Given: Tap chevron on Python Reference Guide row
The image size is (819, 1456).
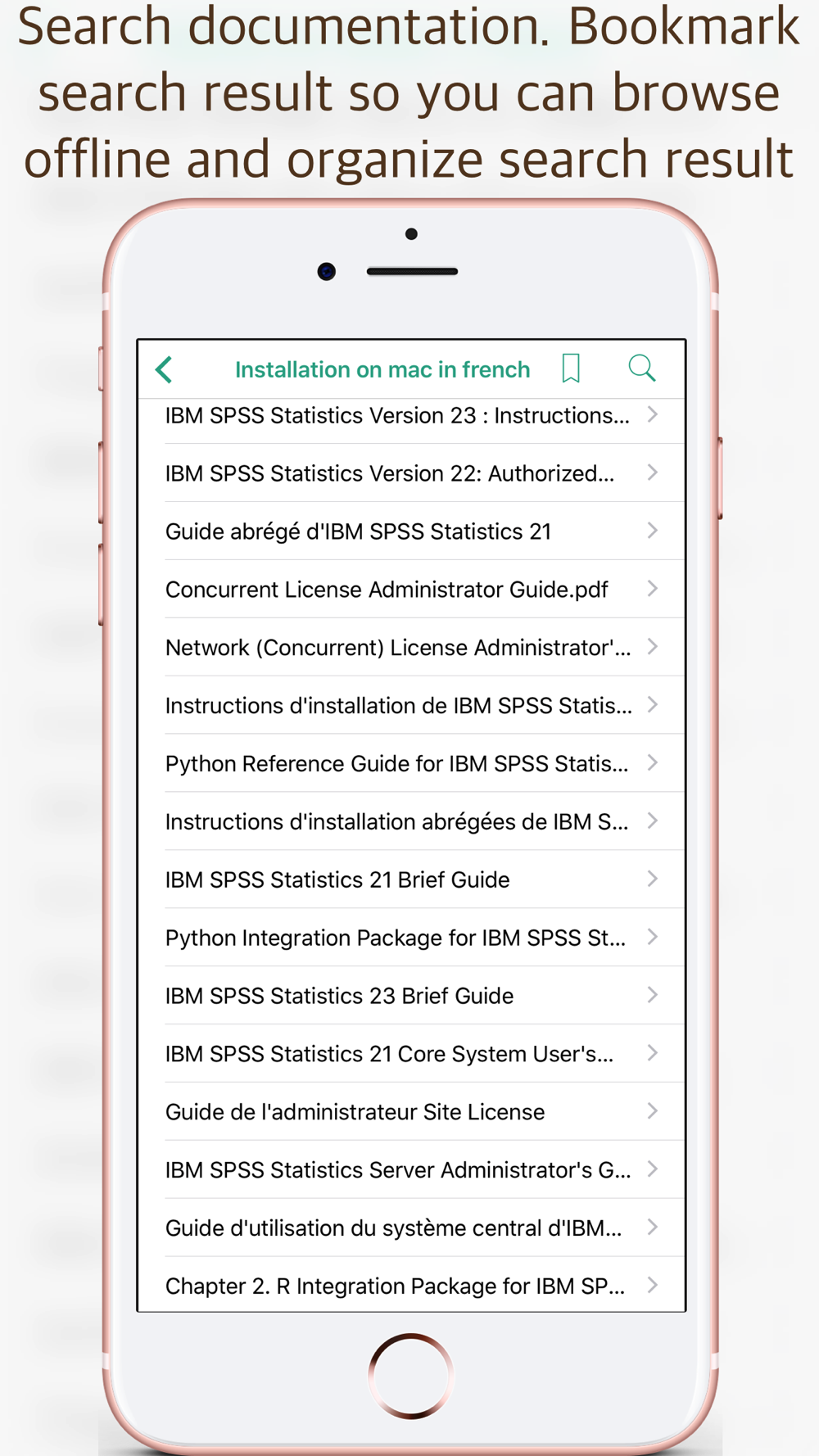Looking at the screenshot, I should click(x=653, y=763).
